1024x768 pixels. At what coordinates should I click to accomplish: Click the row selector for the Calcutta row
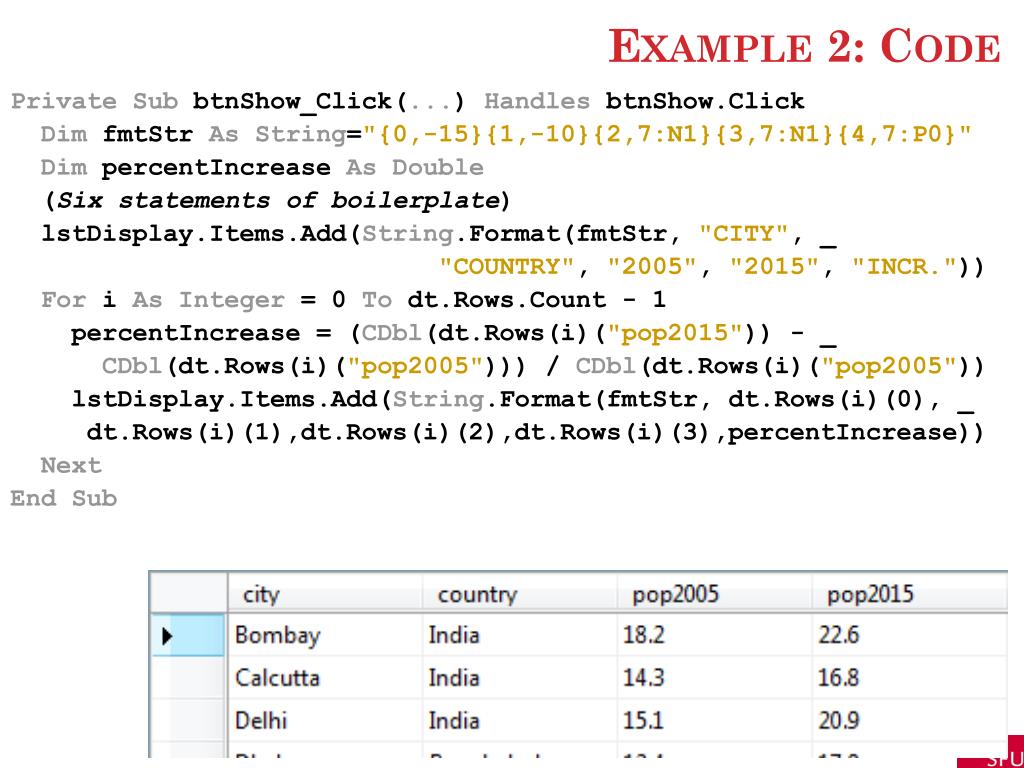coord(188,677)
